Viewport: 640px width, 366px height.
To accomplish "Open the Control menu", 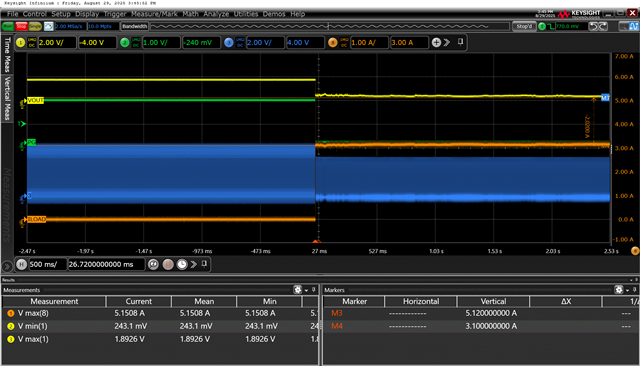I will click(x=35, y=14).
